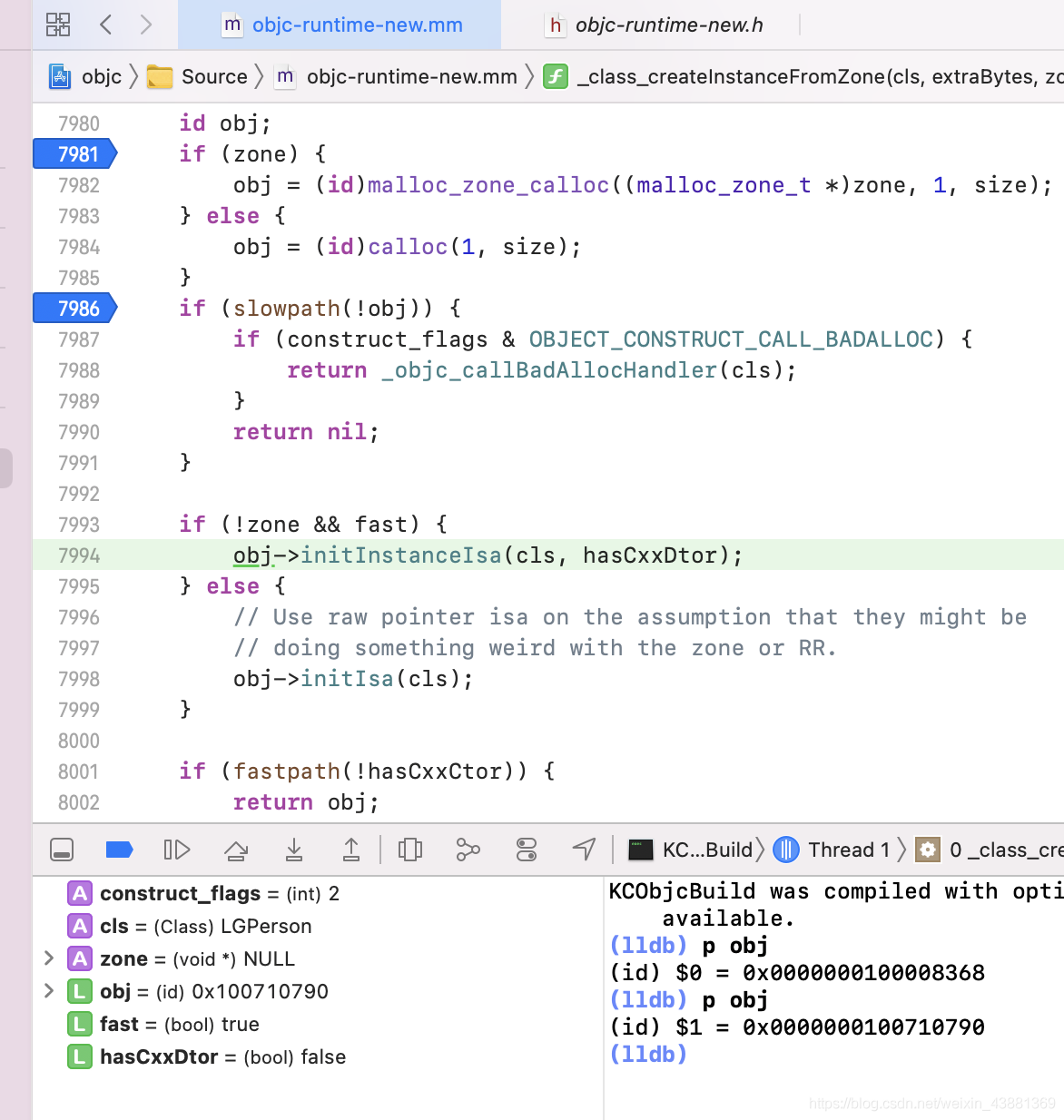The height and width of the screenshot is (1120, 1064).
Task: Hide the debug area
Action: (x=62, y=850)
